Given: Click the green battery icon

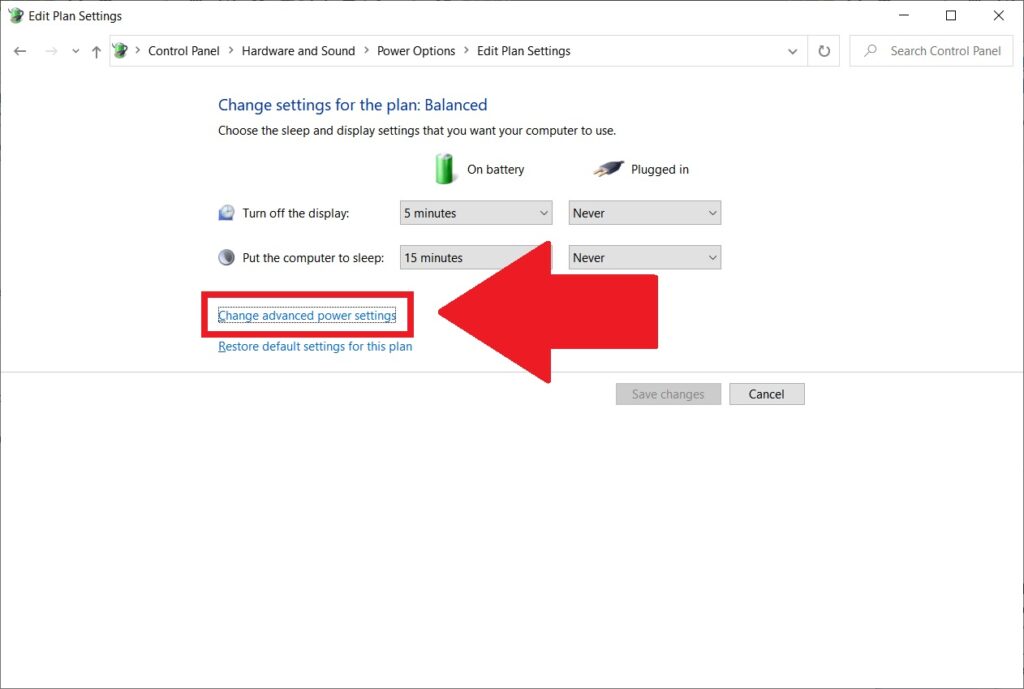Looking at the screenshot, I should tap(445, 168).
